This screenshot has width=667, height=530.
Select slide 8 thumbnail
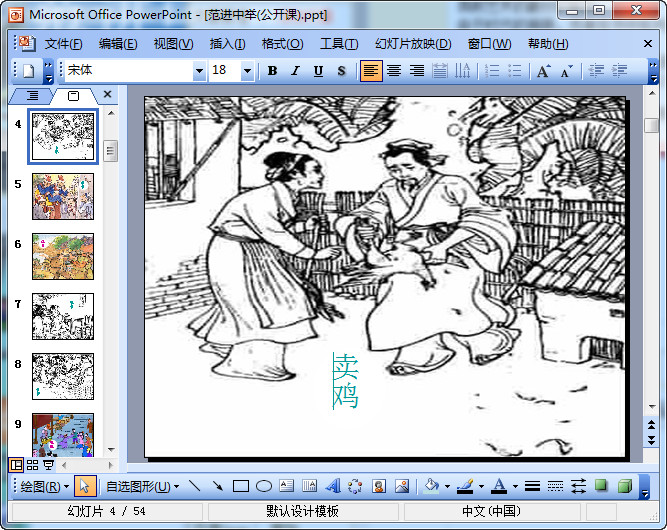(x=63, y=376)
